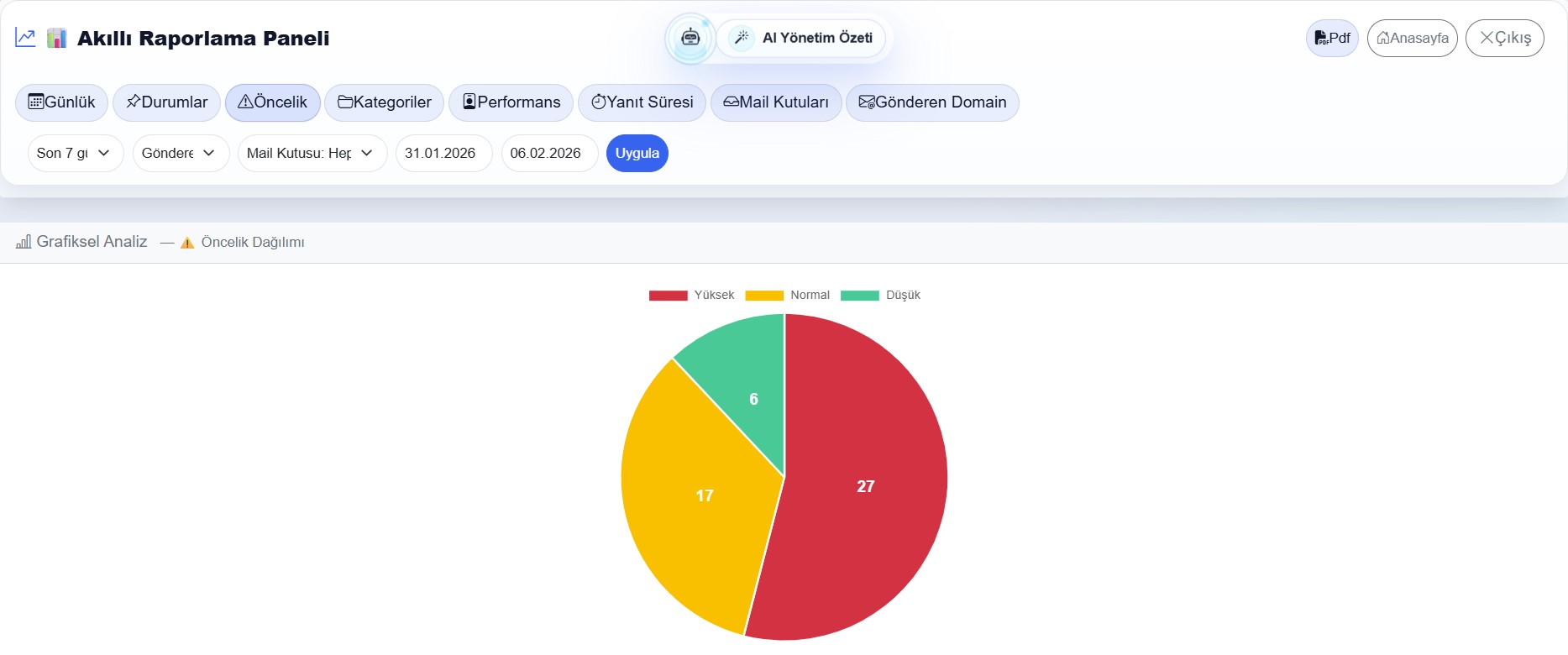Click the bar chart icon near Grafiksel Analiz
1568x655 pixels.
[x=24, y=242]
